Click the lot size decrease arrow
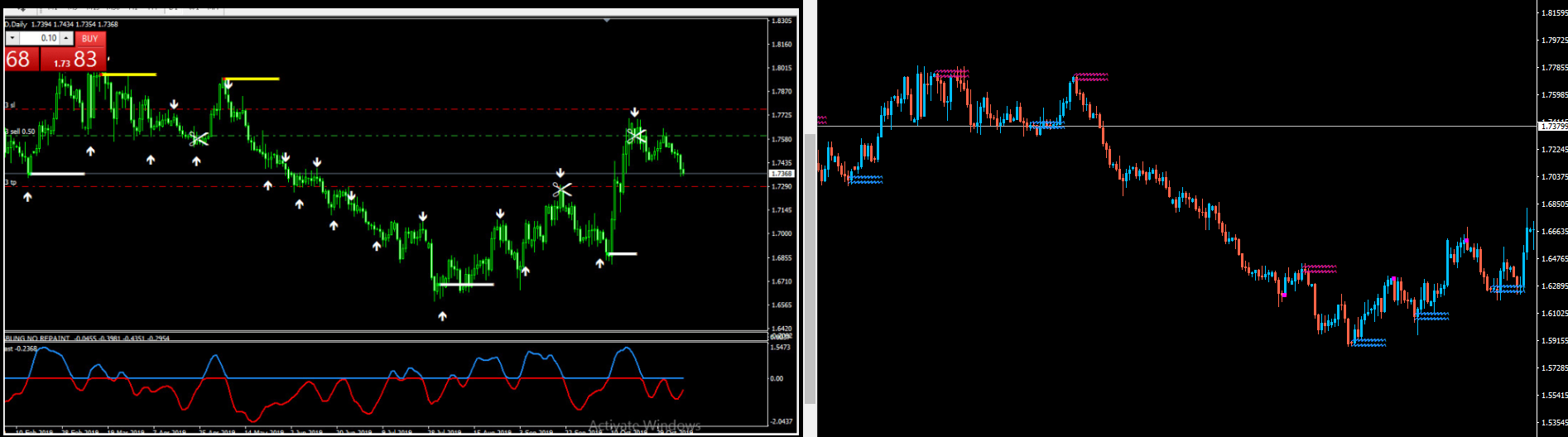The height and width of the screenshot is (437, 1568). point(12,38)
